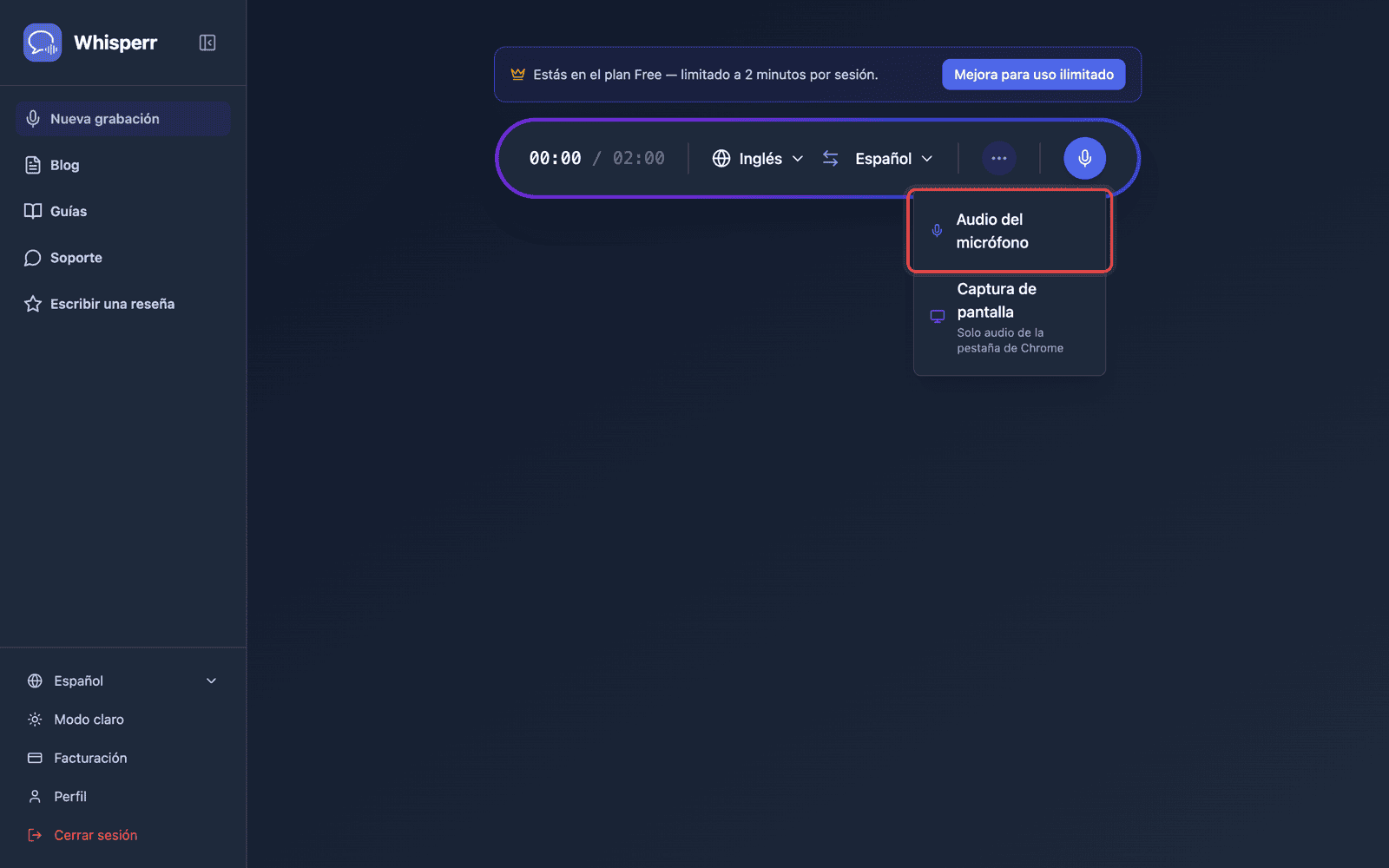Open the Inglés source language dropdown

[x=758, y=159]
